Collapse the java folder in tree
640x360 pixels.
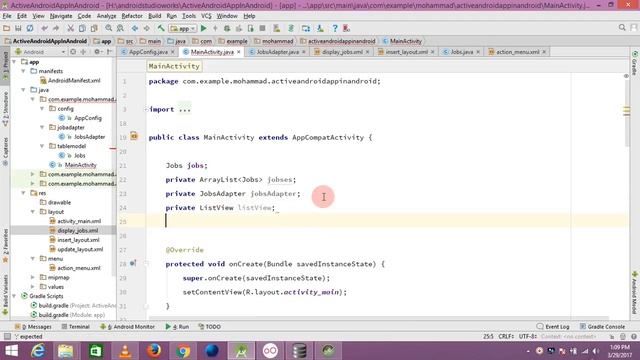(23, 90)
